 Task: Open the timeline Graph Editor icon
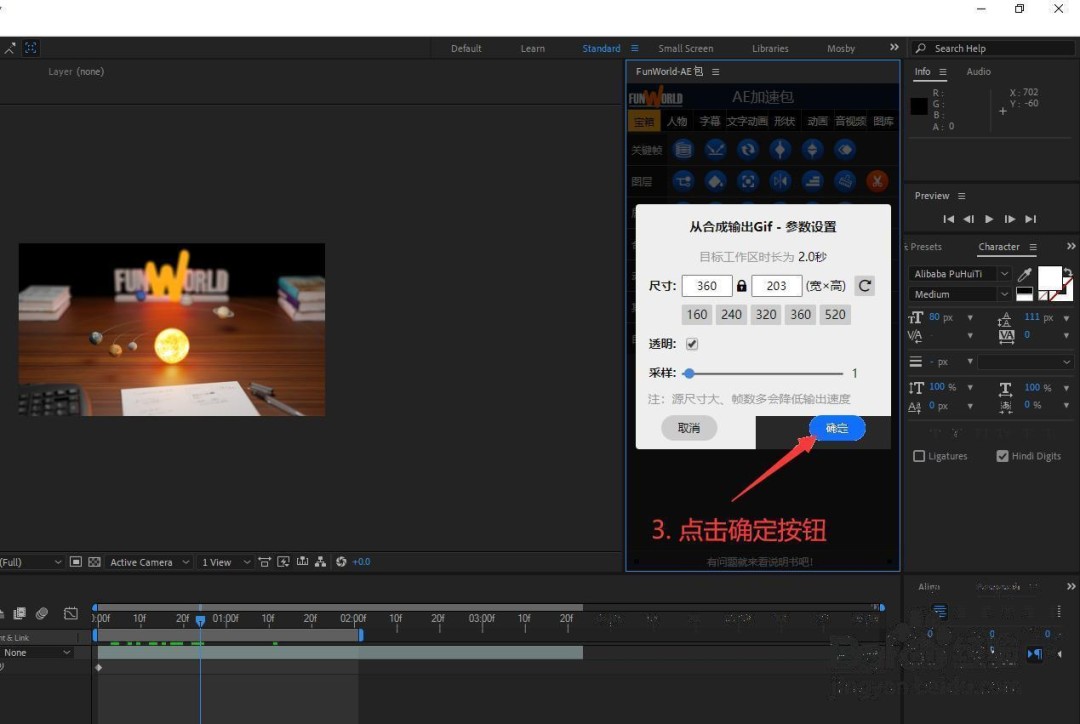click(71, 613)
